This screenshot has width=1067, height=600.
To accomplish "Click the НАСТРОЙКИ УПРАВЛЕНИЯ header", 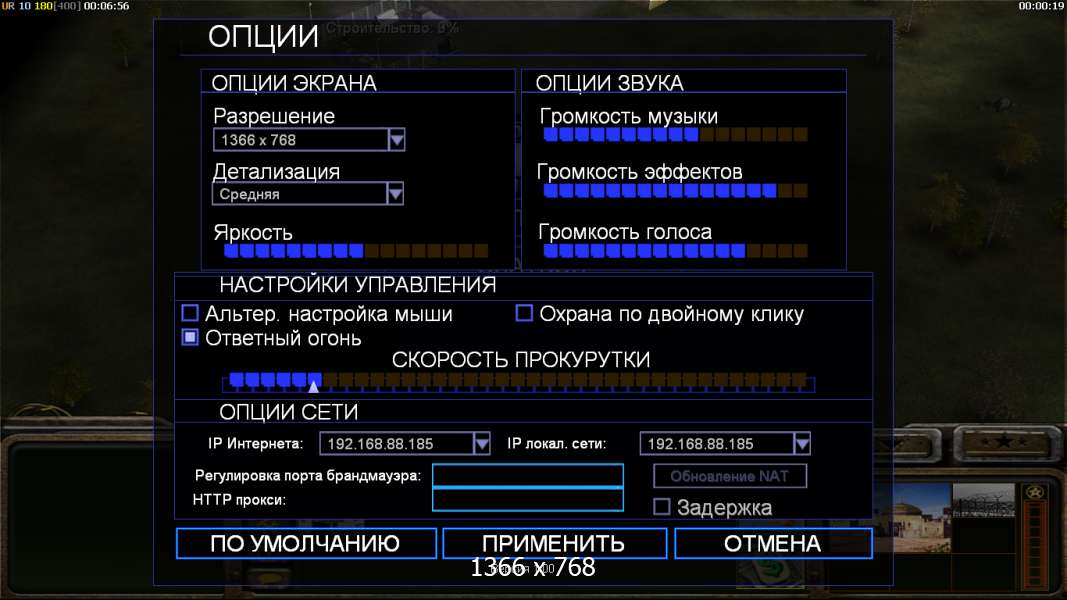I will click(358, 284).
